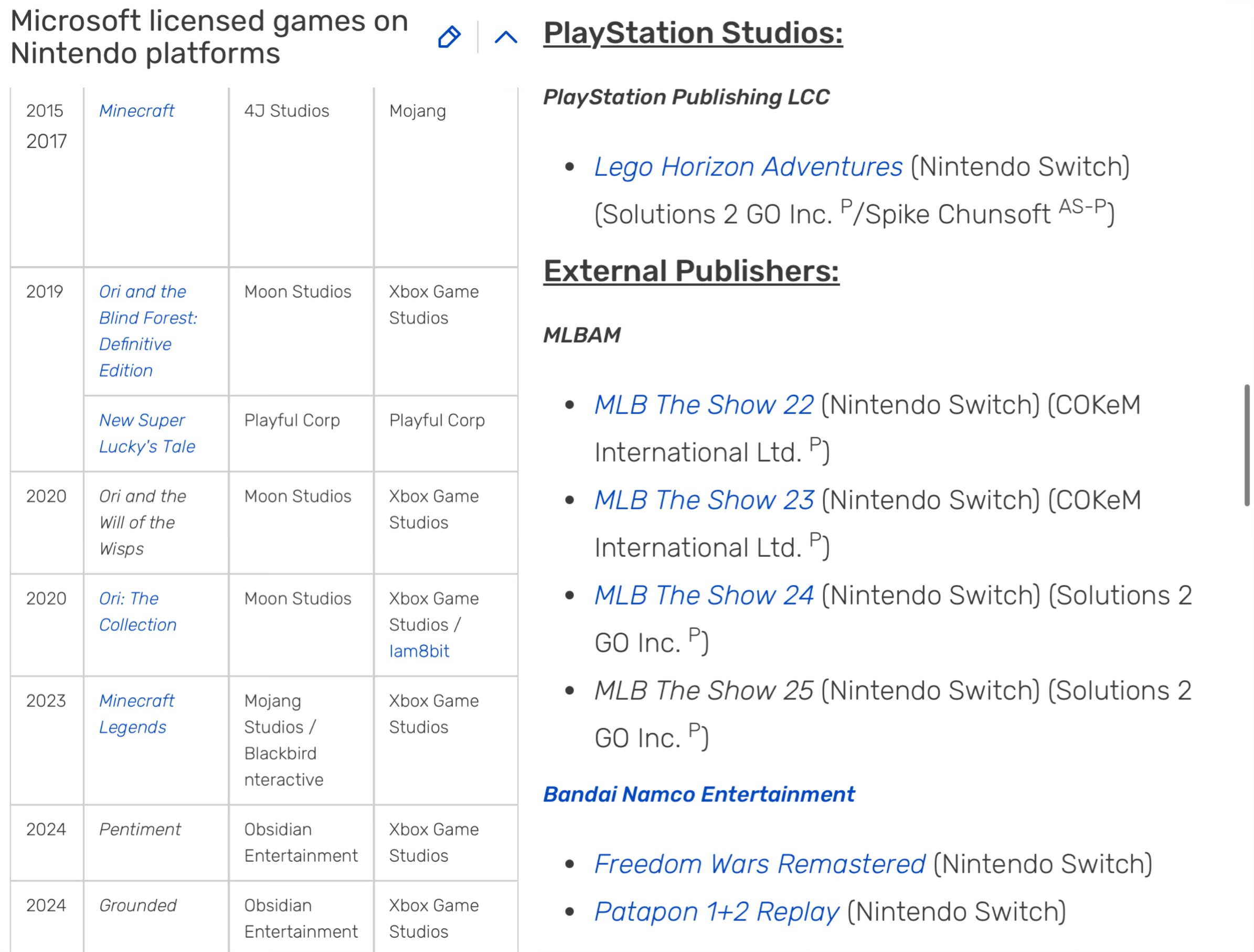This screenshot has height=952, width=1254.
Task: Open MLB The Show 24 link
Action: (704, 595)
